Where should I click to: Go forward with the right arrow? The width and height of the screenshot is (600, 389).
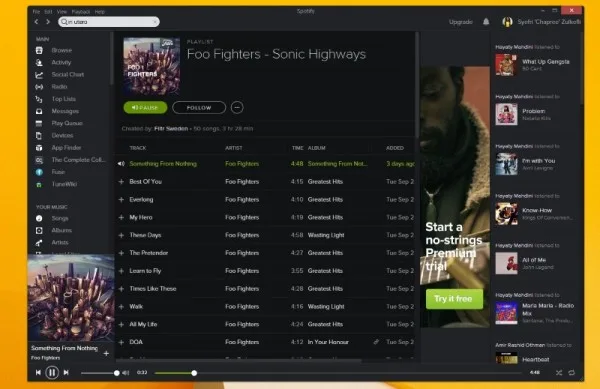point(48,22)
